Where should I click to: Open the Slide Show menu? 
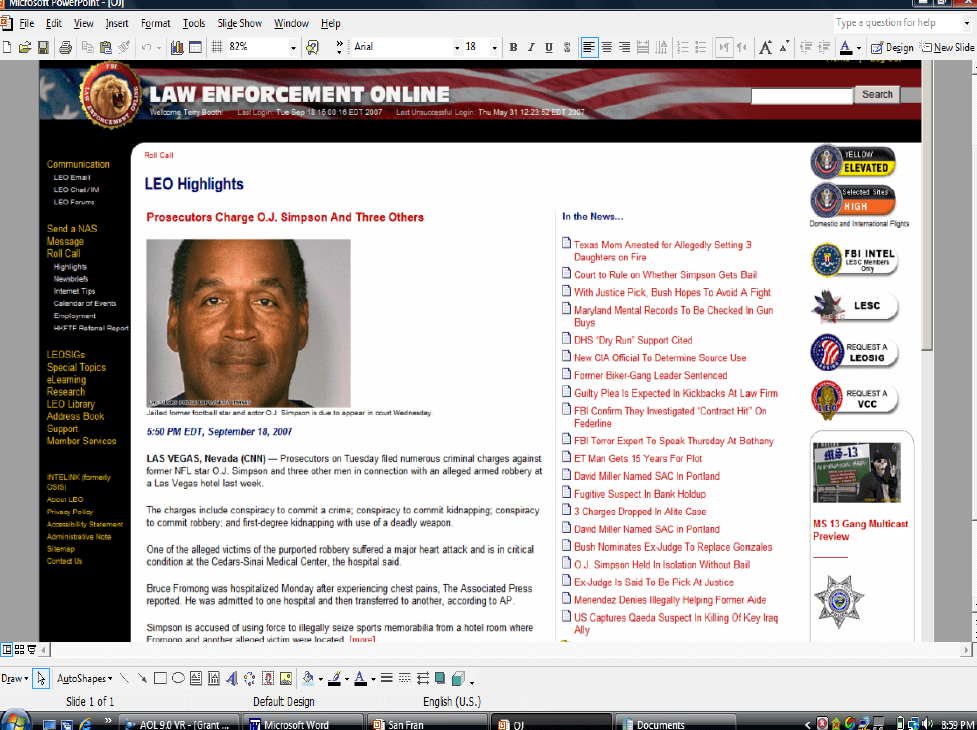click(x=239, y=24)
